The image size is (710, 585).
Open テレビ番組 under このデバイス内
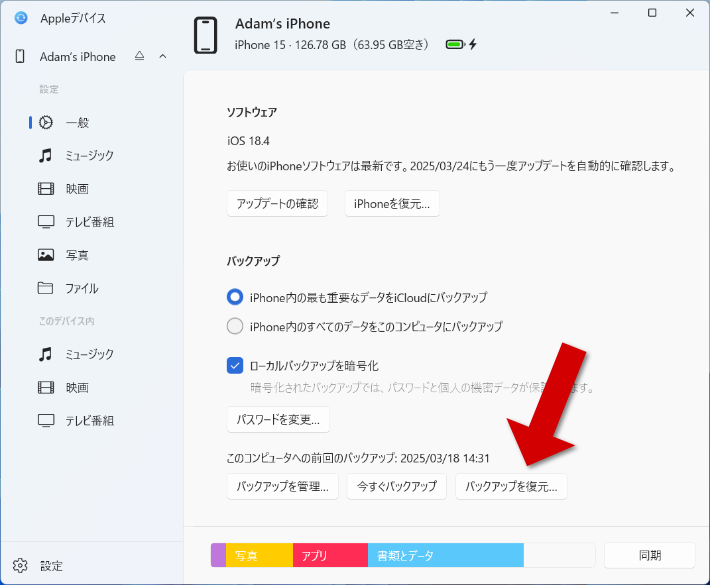[90, 421]
